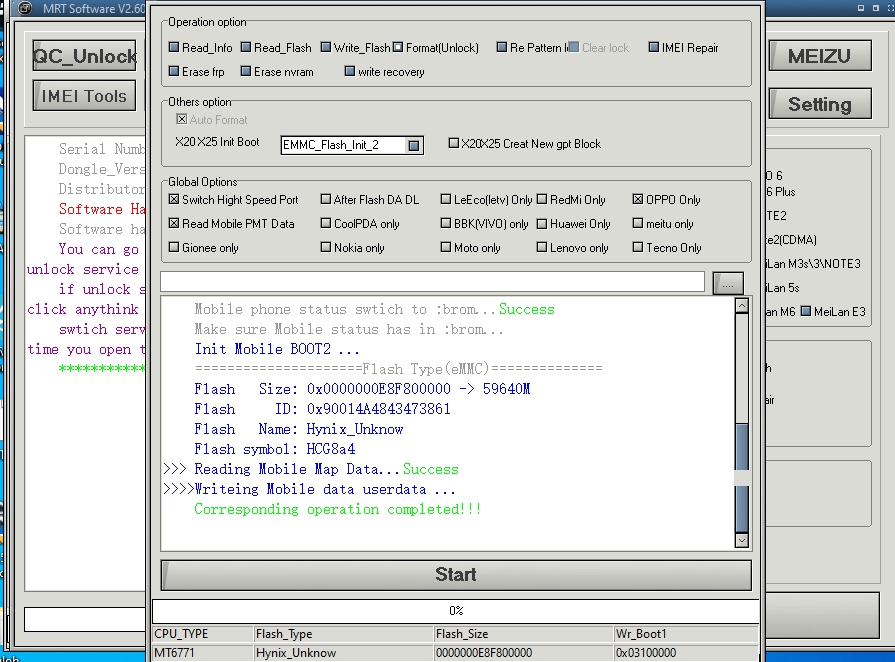
Task: Click the MT6771 cell
Action: 203,652
